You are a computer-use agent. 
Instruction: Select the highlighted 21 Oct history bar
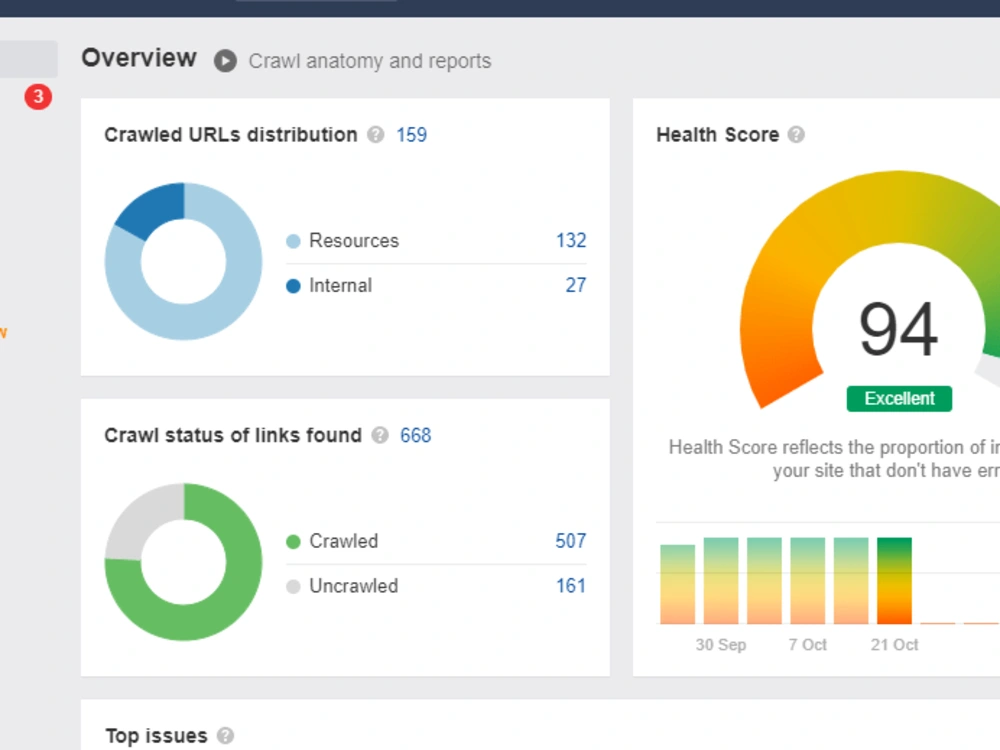coord(894,580)
